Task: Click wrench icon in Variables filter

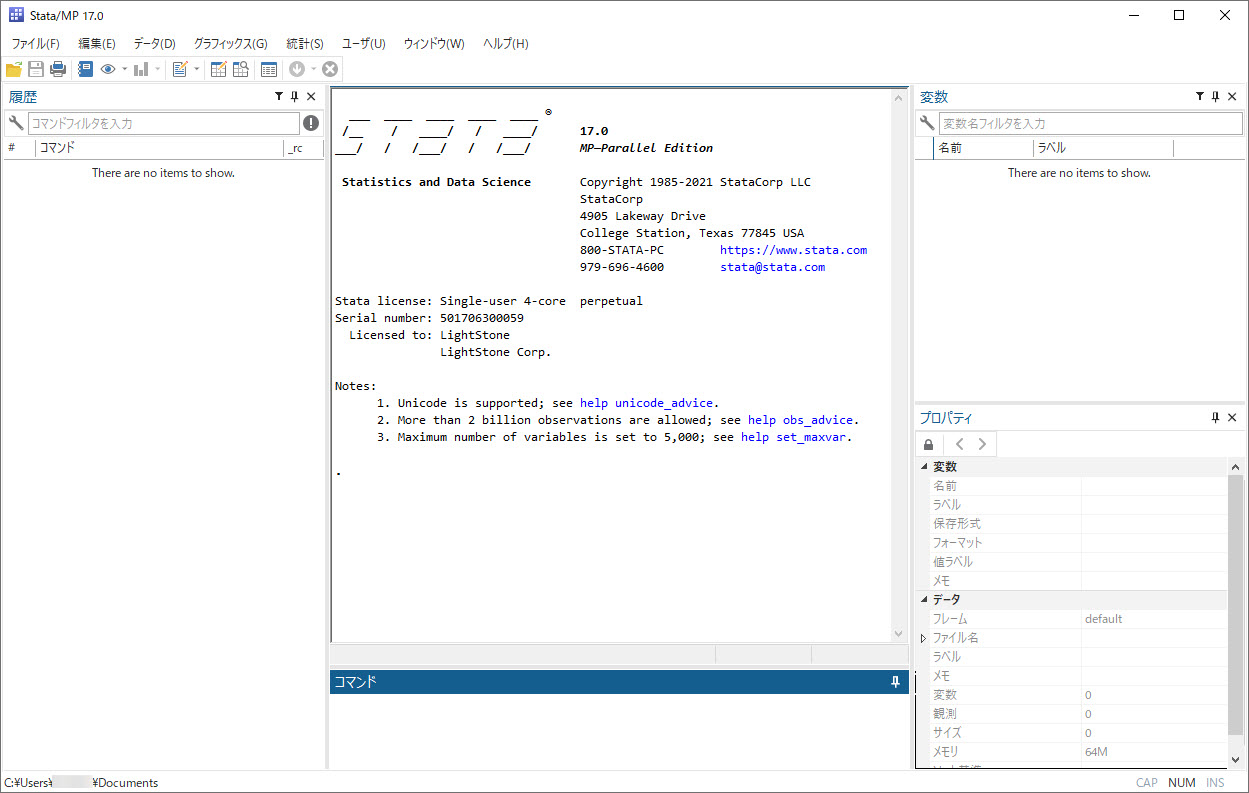Action: 927,123
